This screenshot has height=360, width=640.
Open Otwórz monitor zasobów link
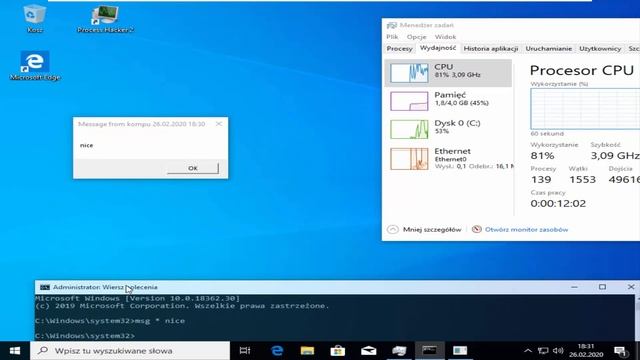[526, 229]
